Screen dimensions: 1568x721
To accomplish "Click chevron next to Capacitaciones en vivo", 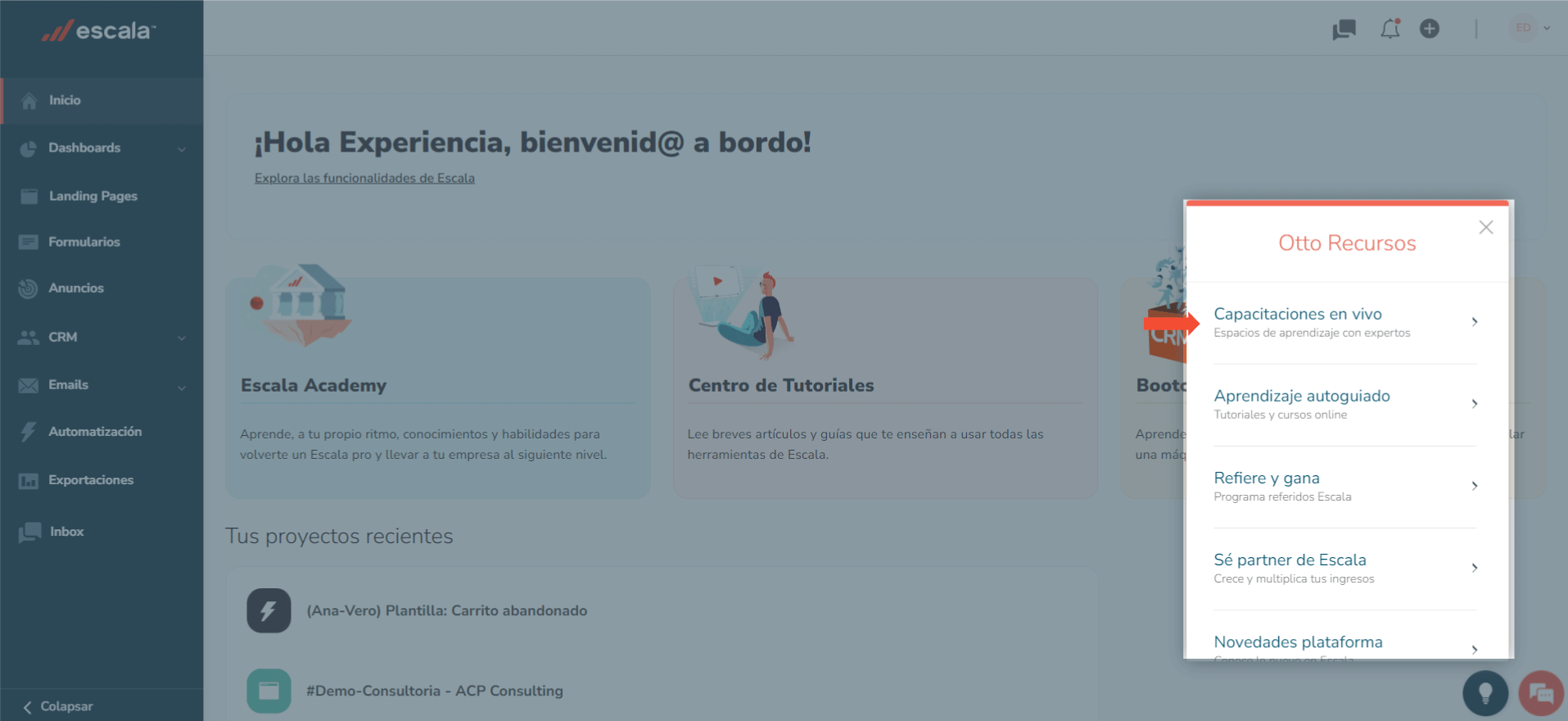I will click(x=1475, y=322).
